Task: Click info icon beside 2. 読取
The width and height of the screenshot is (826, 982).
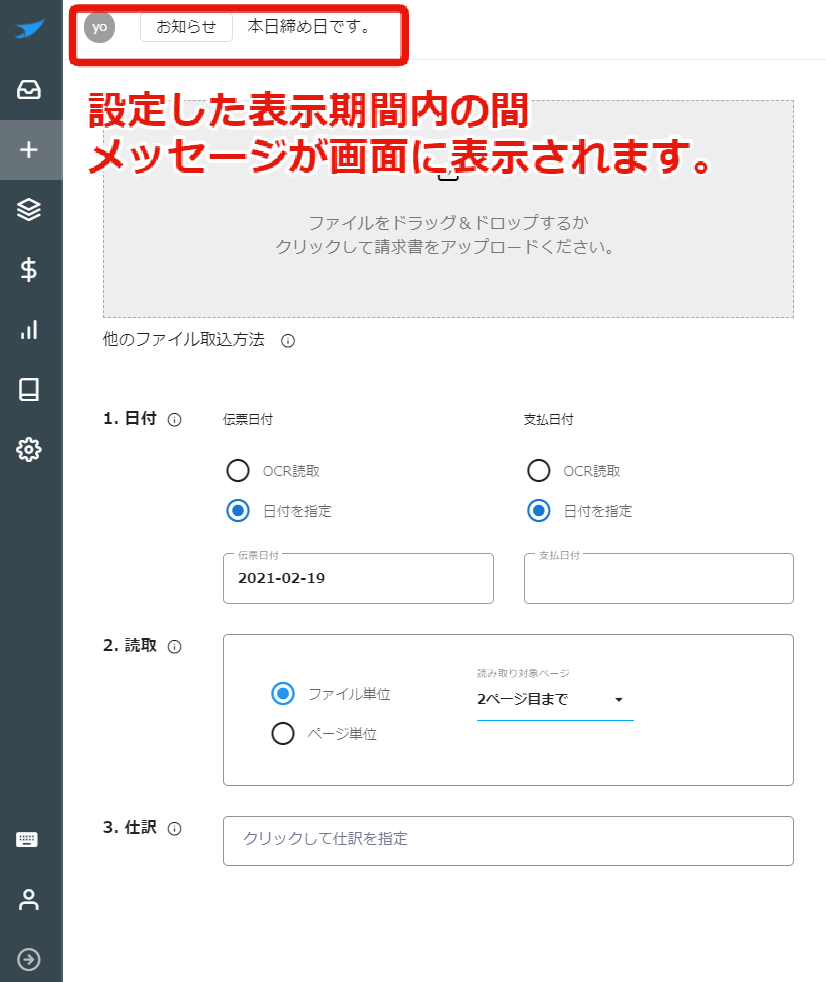Action: coord(175,647)
